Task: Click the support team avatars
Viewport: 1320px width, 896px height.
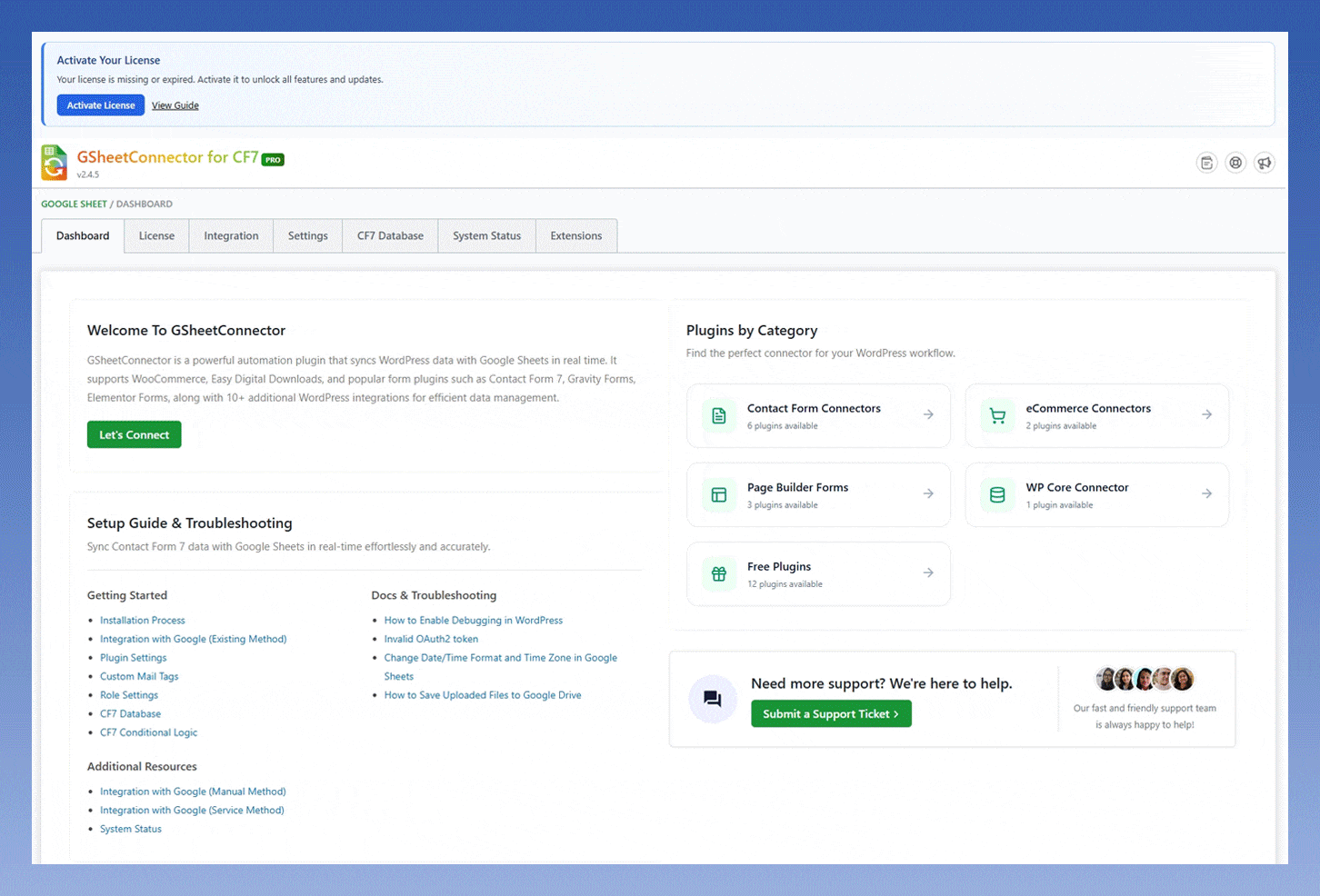Action: 1145,679
